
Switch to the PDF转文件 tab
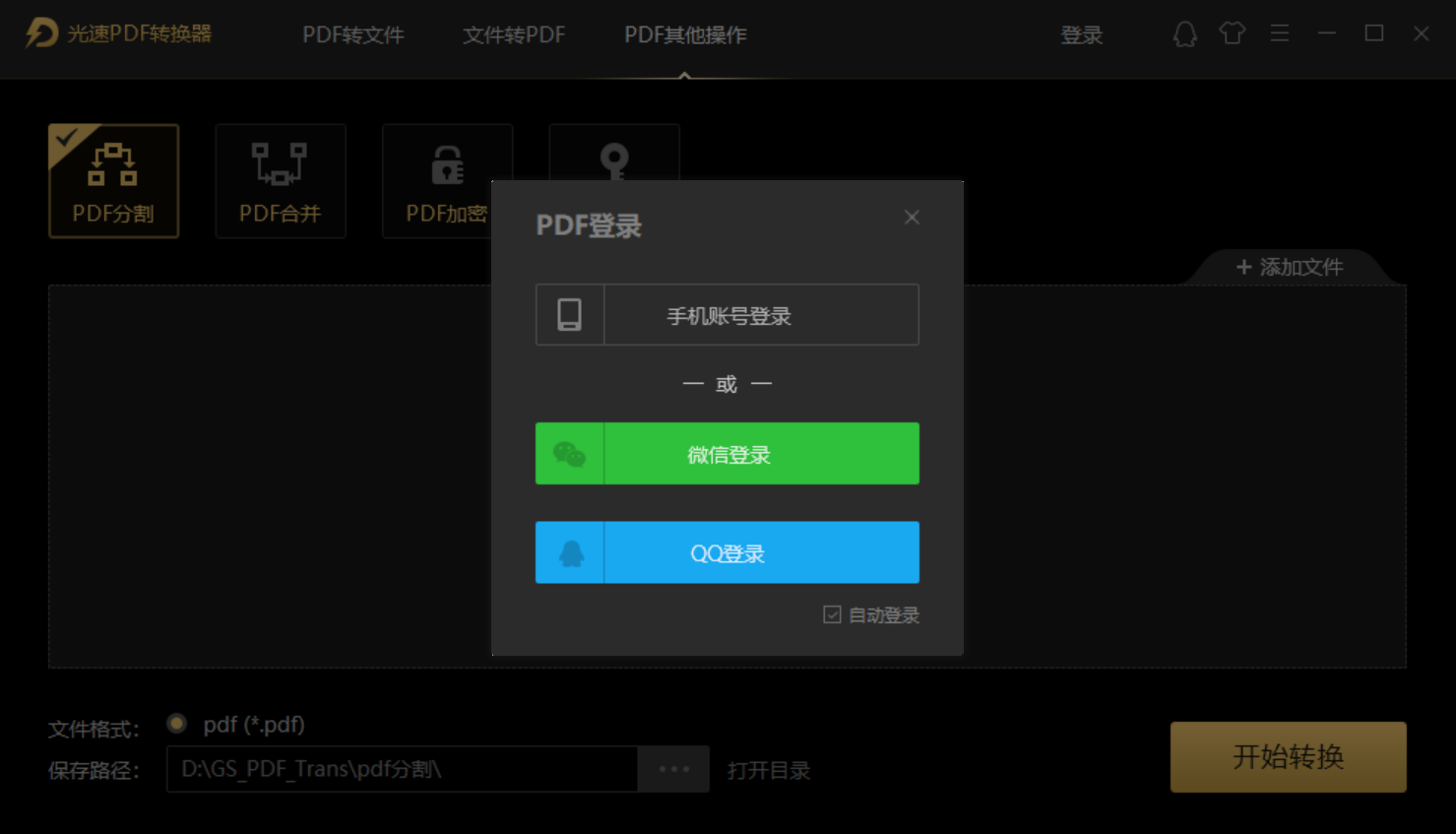point(352,34)
